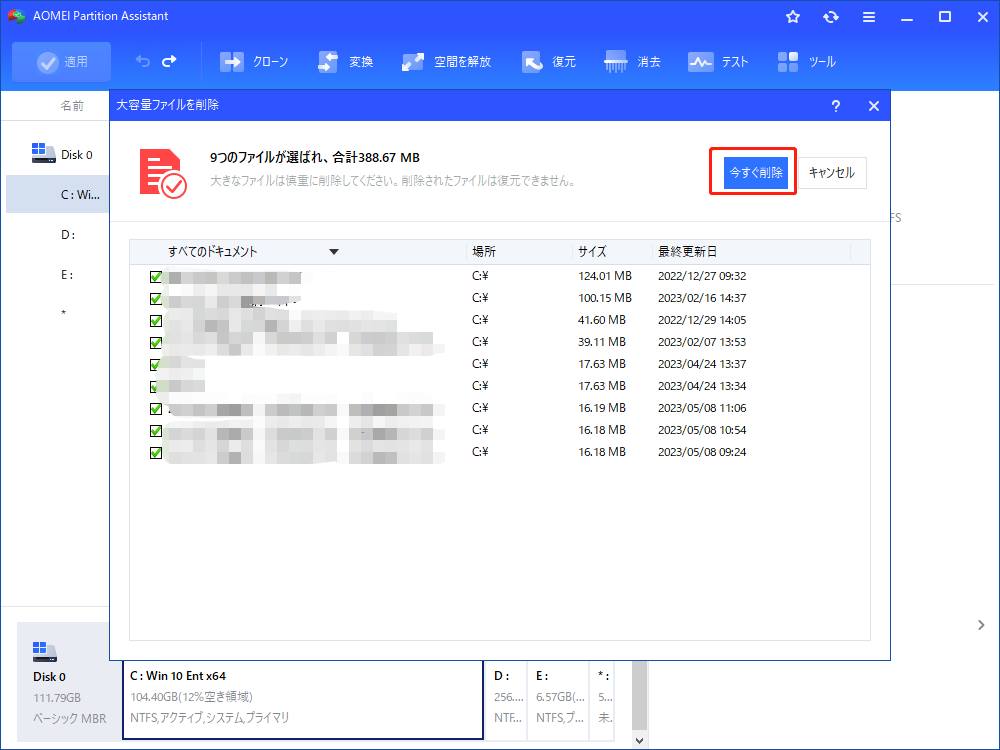Select Disk 0 in the left list
This screenshot has width=1000, height=750.
click(62, 154)
